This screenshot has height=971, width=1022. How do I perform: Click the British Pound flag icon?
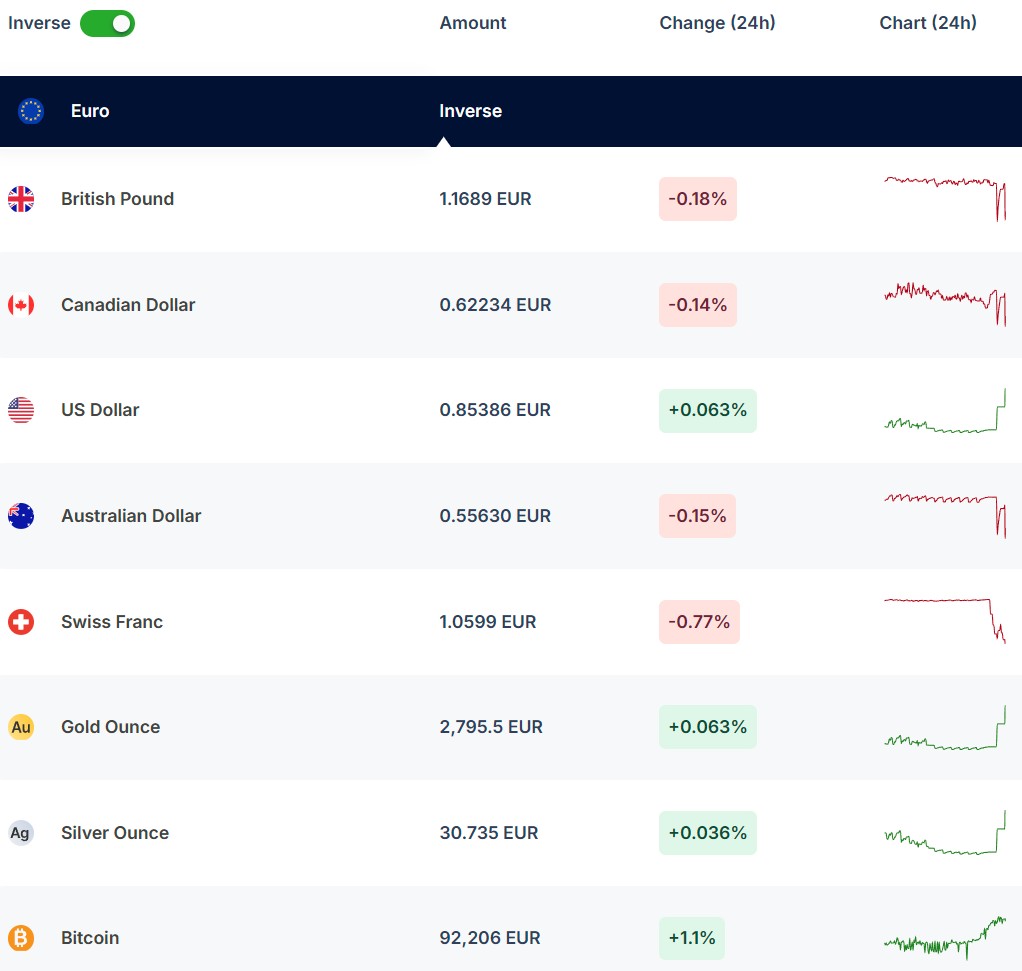point(21,199)
